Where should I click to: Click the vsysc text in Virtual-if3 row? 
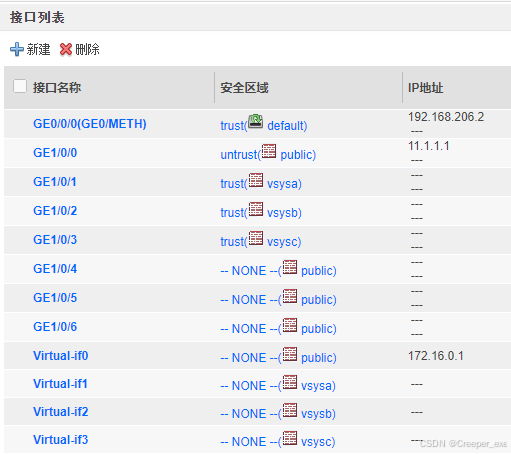(317, 442)
